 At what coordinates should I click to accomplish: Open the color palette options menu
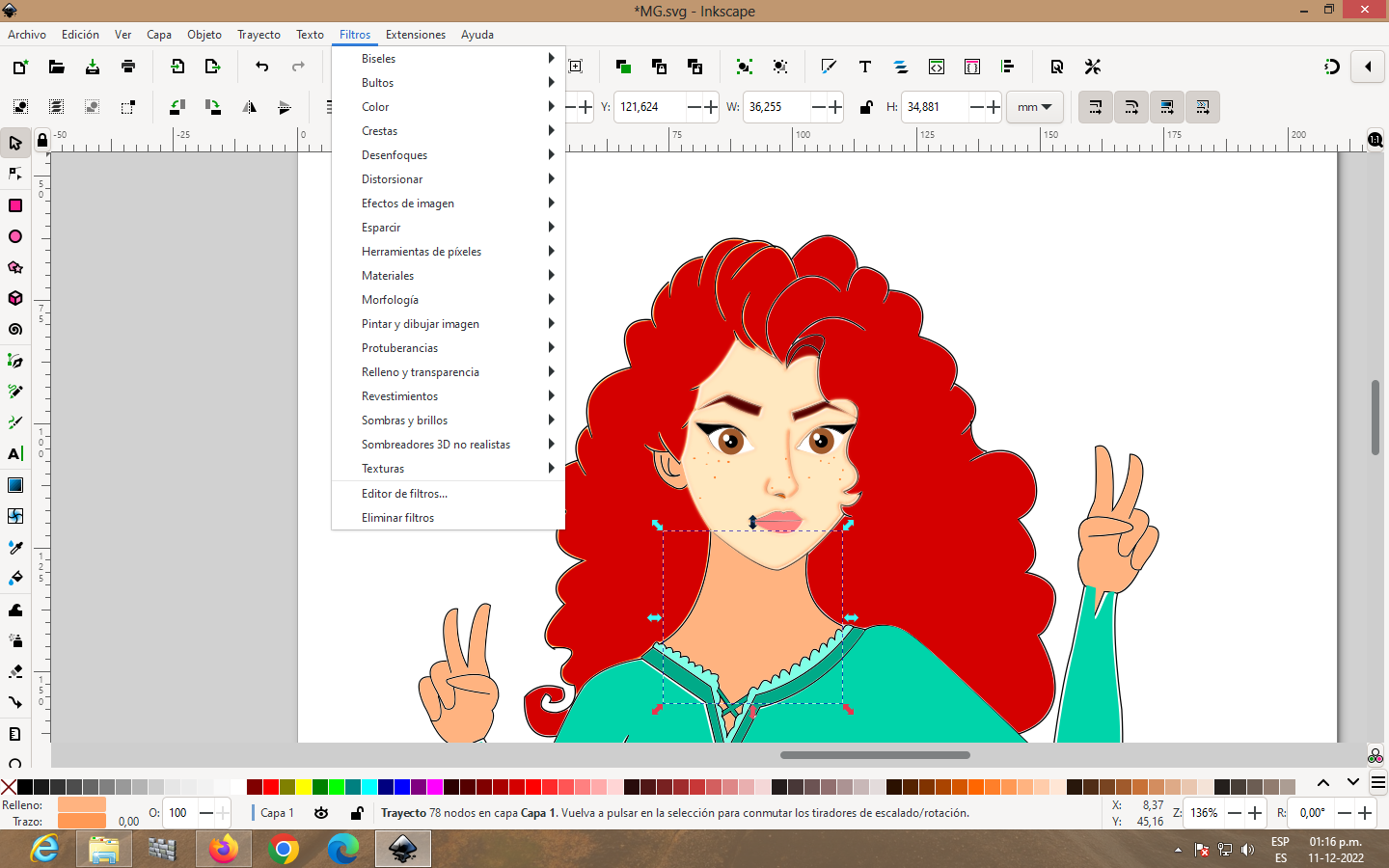pyautogui.click(x=1378, y=783)
